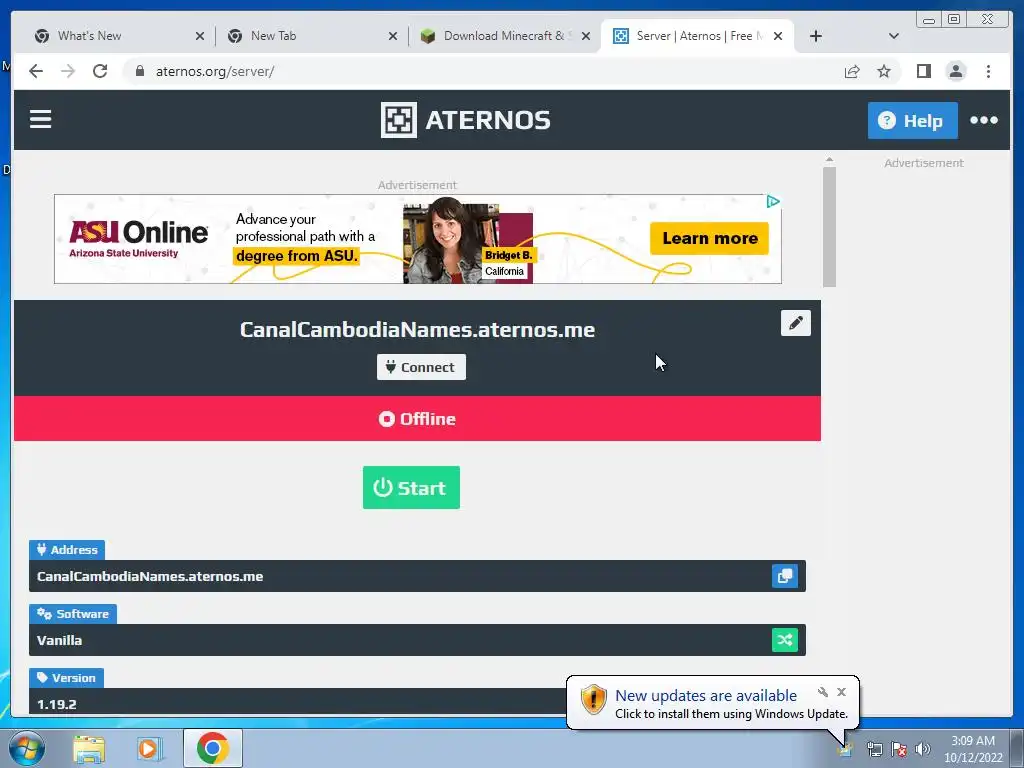Close the New Tab tab
The width and height of the screenshot is (1024, 768).
pos(392,36)
